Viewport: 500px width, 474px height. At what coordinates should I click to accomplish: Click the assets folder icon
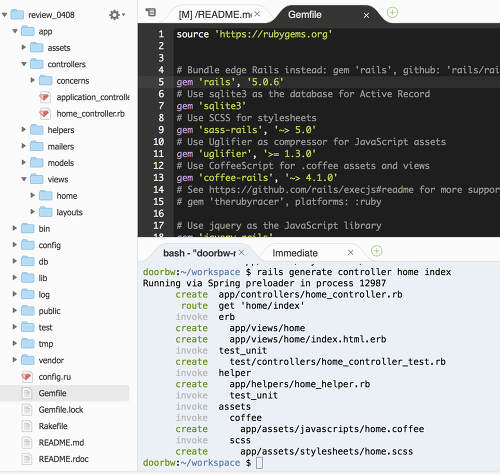(37, 48)
